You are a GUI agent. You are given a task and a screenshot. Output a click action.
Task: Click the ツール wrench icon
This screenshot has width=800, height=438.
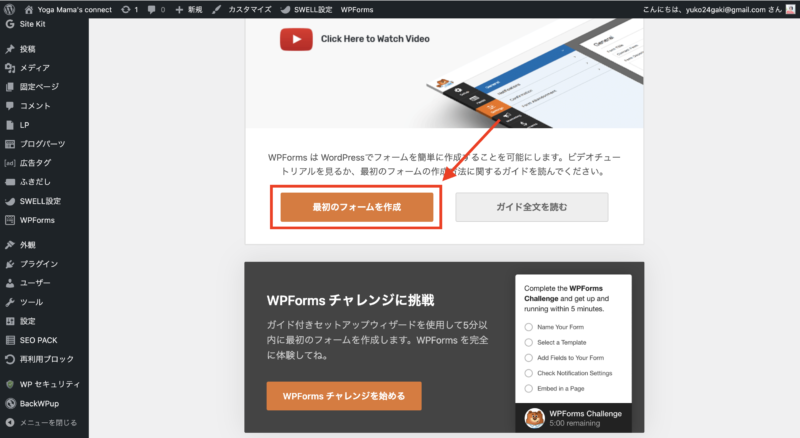(x=10, y=302)
